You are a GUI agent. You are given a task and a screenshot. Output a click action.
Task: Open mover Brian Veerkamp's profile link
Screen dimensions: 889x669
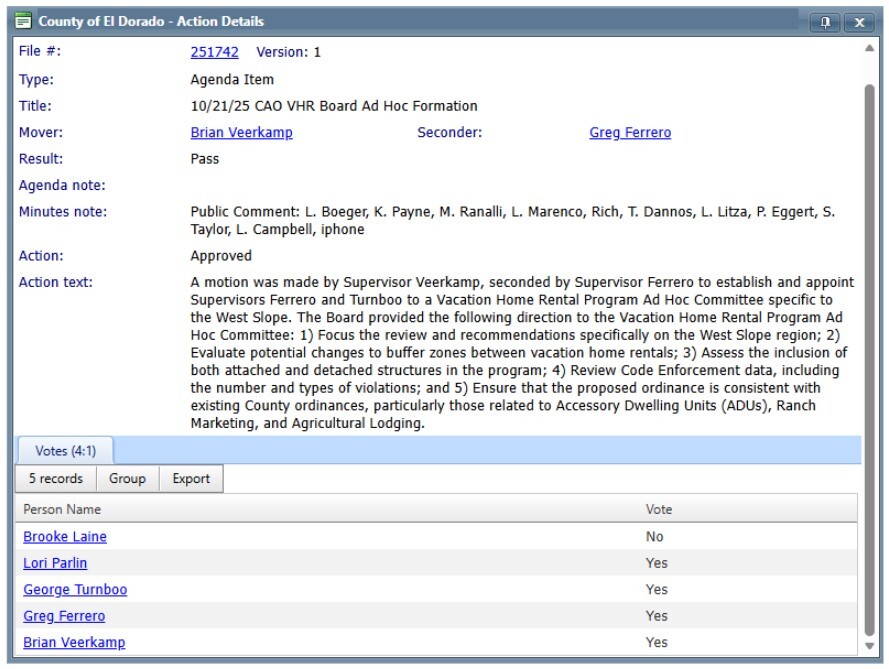pyautogui.click(x=241, y=132)
